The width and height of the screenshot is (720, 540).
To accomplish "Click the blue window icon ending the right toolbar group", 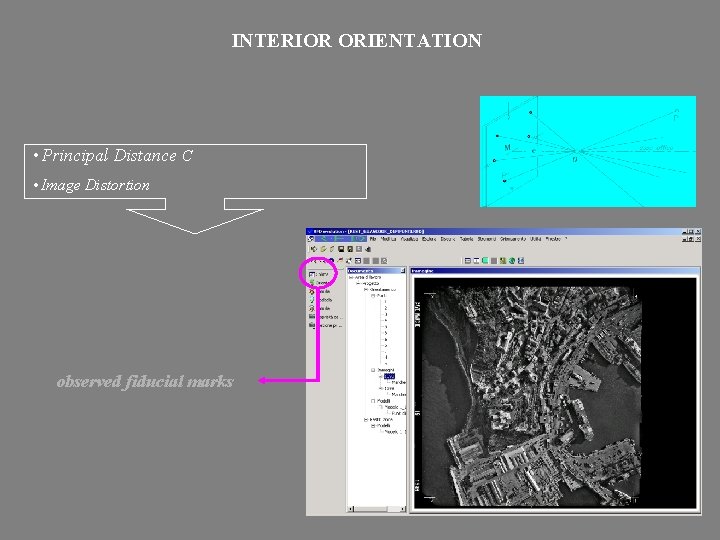I will [521, 260].
